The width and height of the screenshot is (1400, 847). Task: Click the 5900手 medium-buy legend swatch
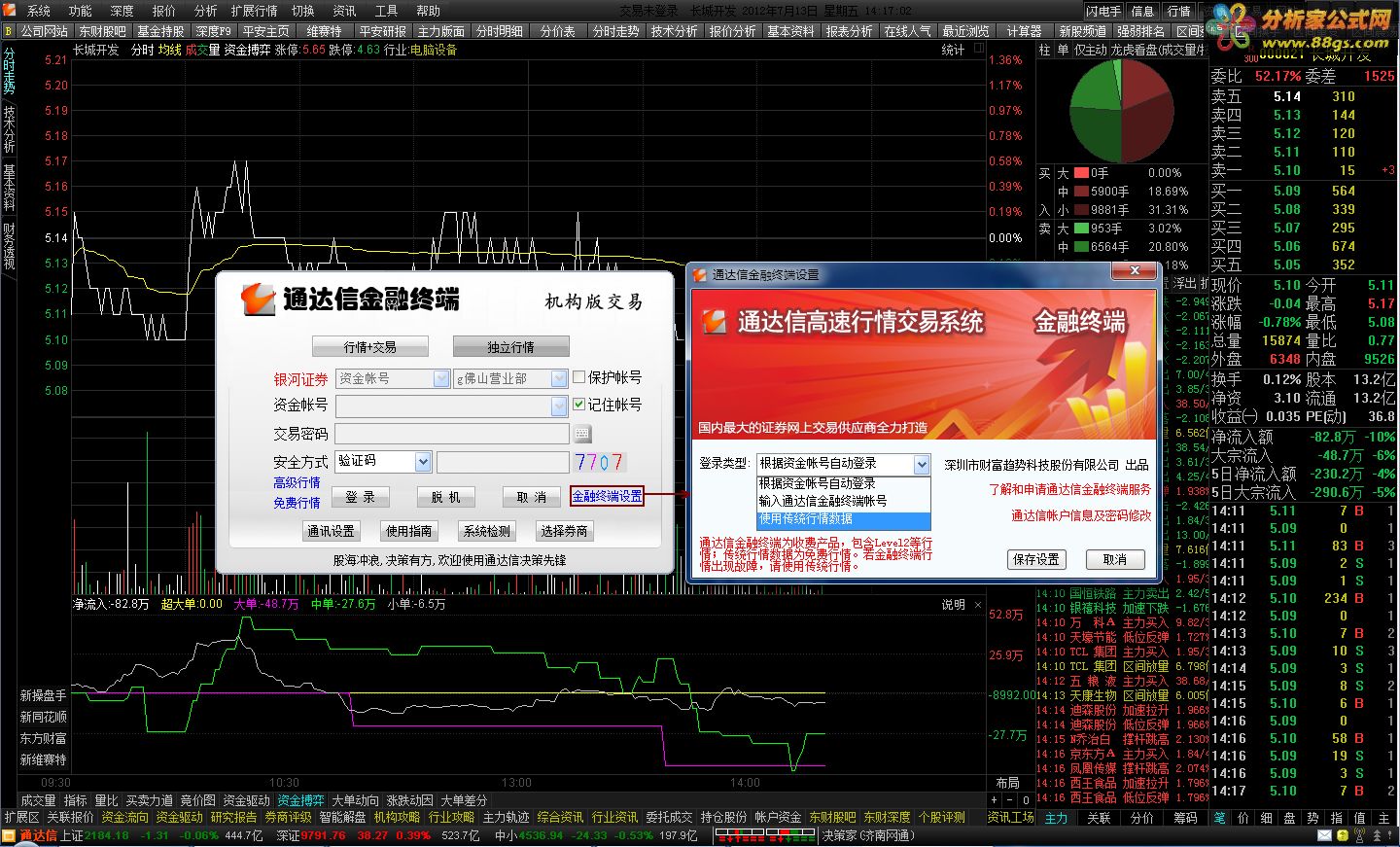tap(1081, 192)
